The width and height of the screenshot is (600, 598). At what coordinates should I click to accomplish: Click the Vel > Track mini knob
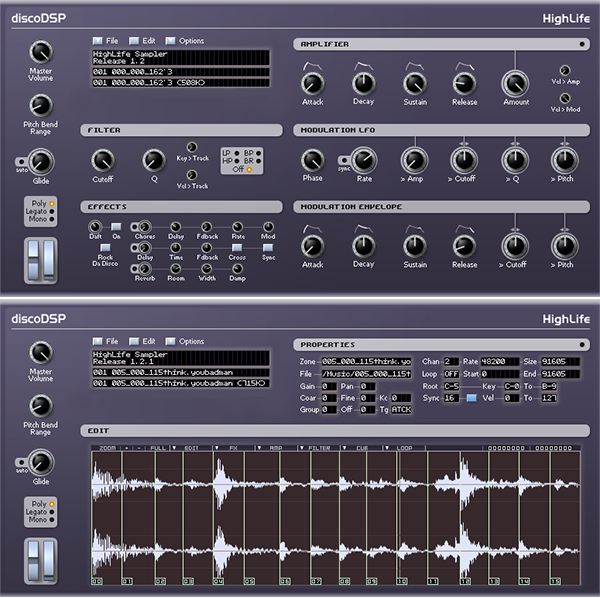coord(192,175)
